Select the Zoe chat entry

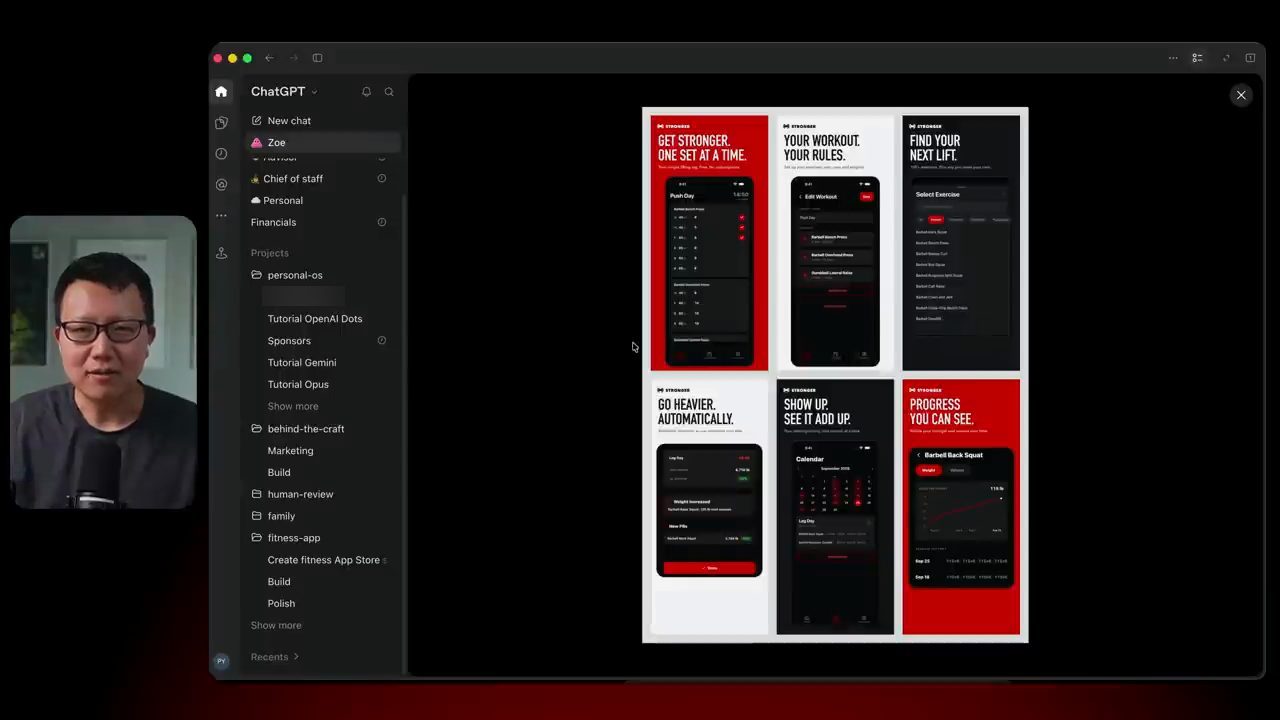point(321,143)
